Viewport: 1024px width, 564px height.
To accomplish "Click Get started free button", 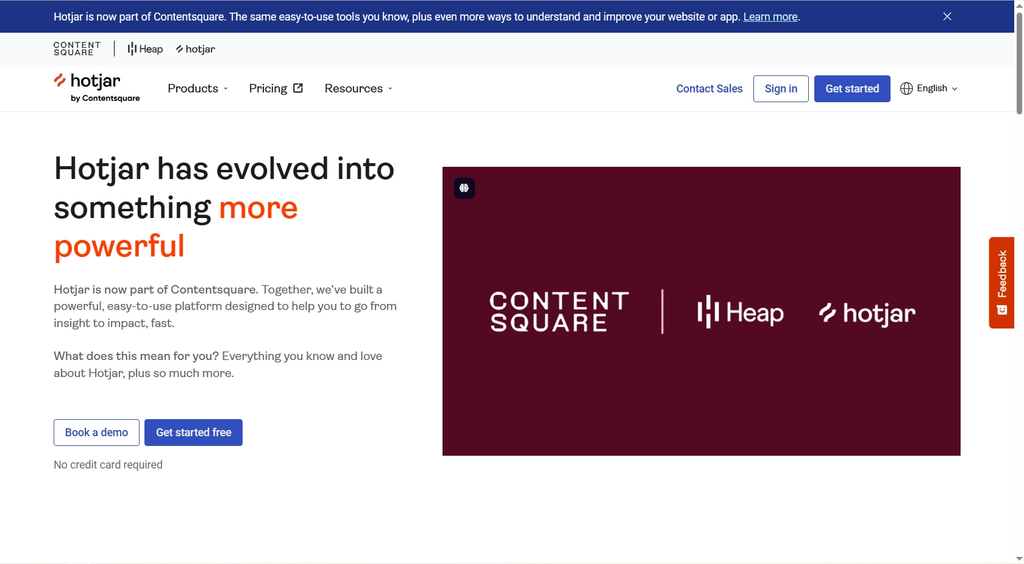I will 193,432.
